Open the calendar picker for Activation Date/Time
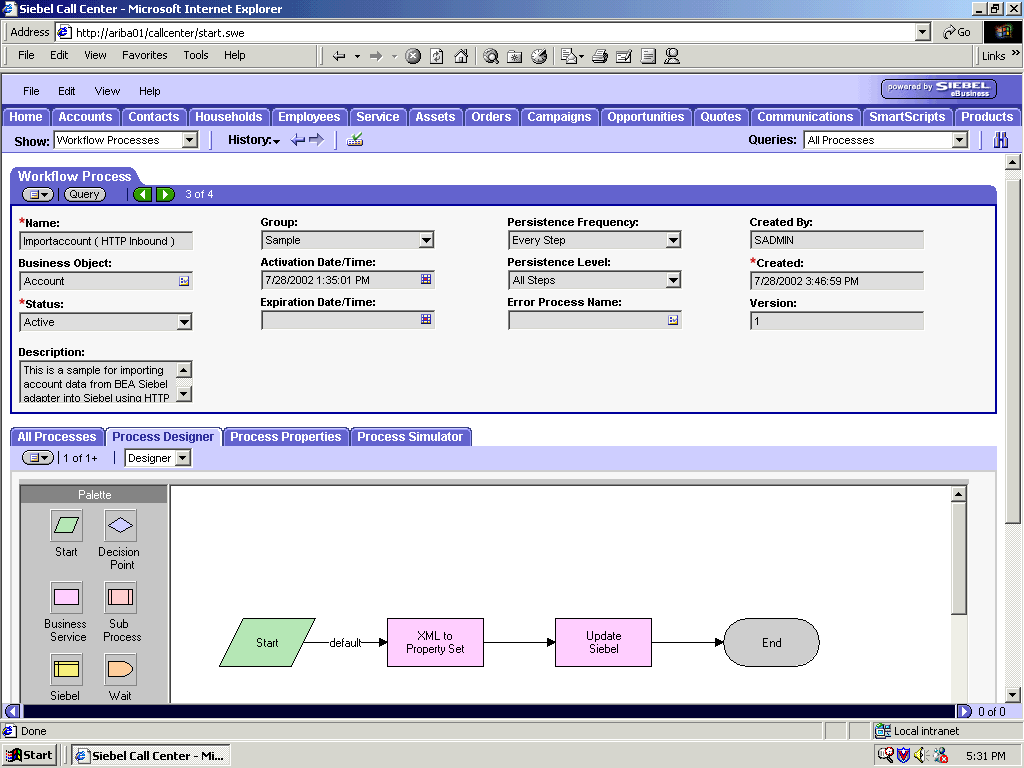This screenshot has height=768, width=1024. 425,280
